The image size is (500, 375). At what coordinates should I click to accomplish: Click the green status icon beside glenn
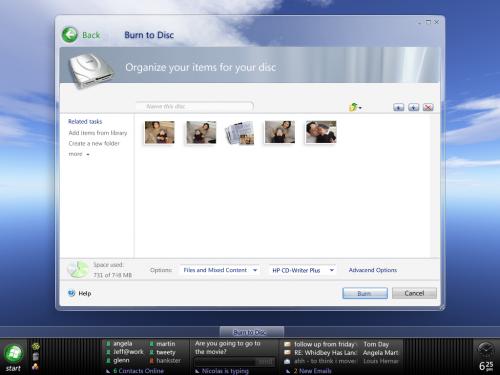108,360
